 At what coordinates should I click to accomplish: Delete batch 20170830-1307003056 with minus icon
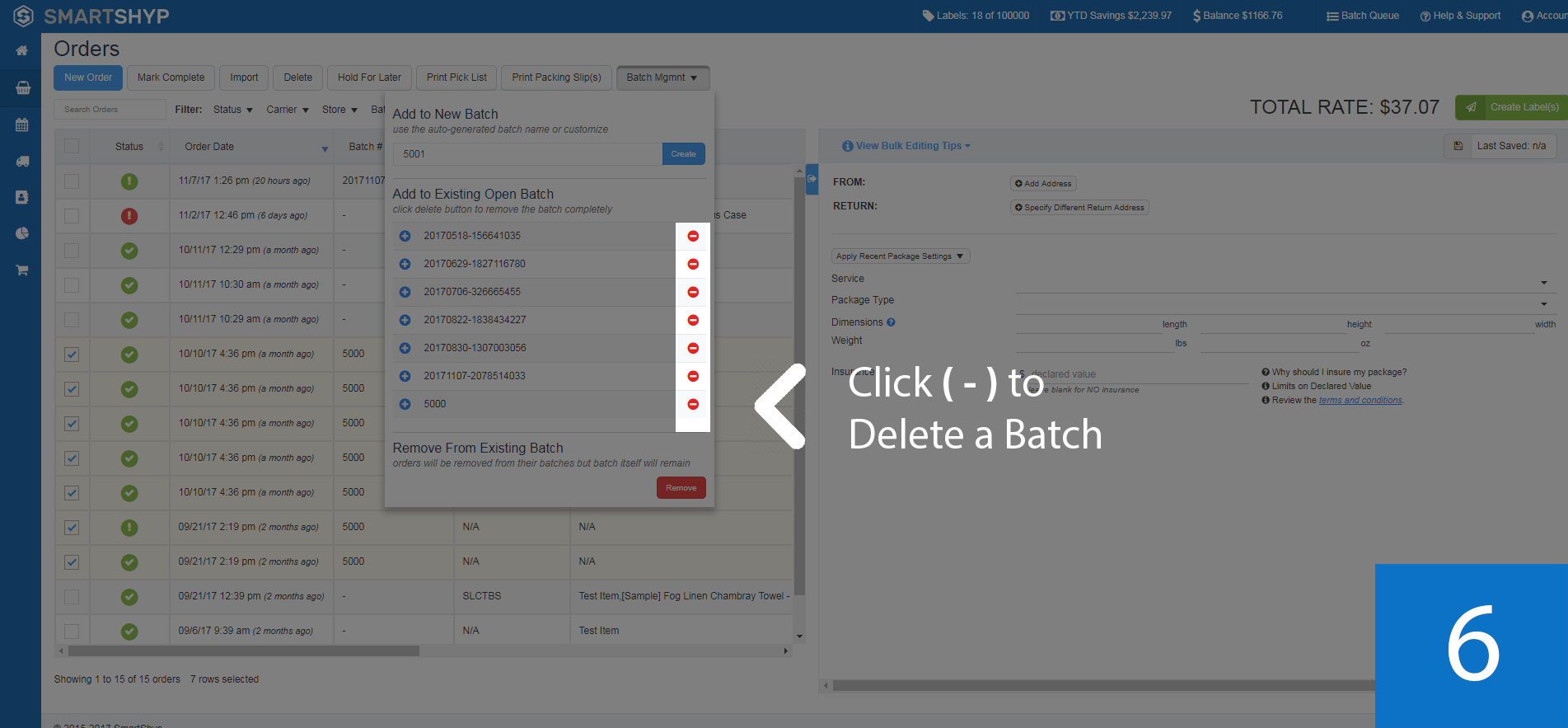tap(693, 348)
